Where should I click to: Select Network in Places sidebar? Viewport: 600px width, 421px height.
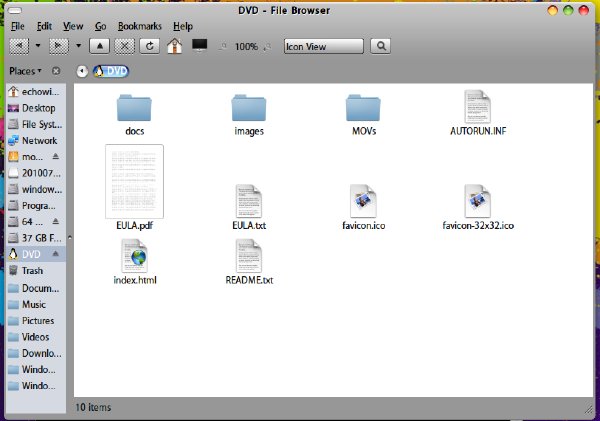[36, 141]
